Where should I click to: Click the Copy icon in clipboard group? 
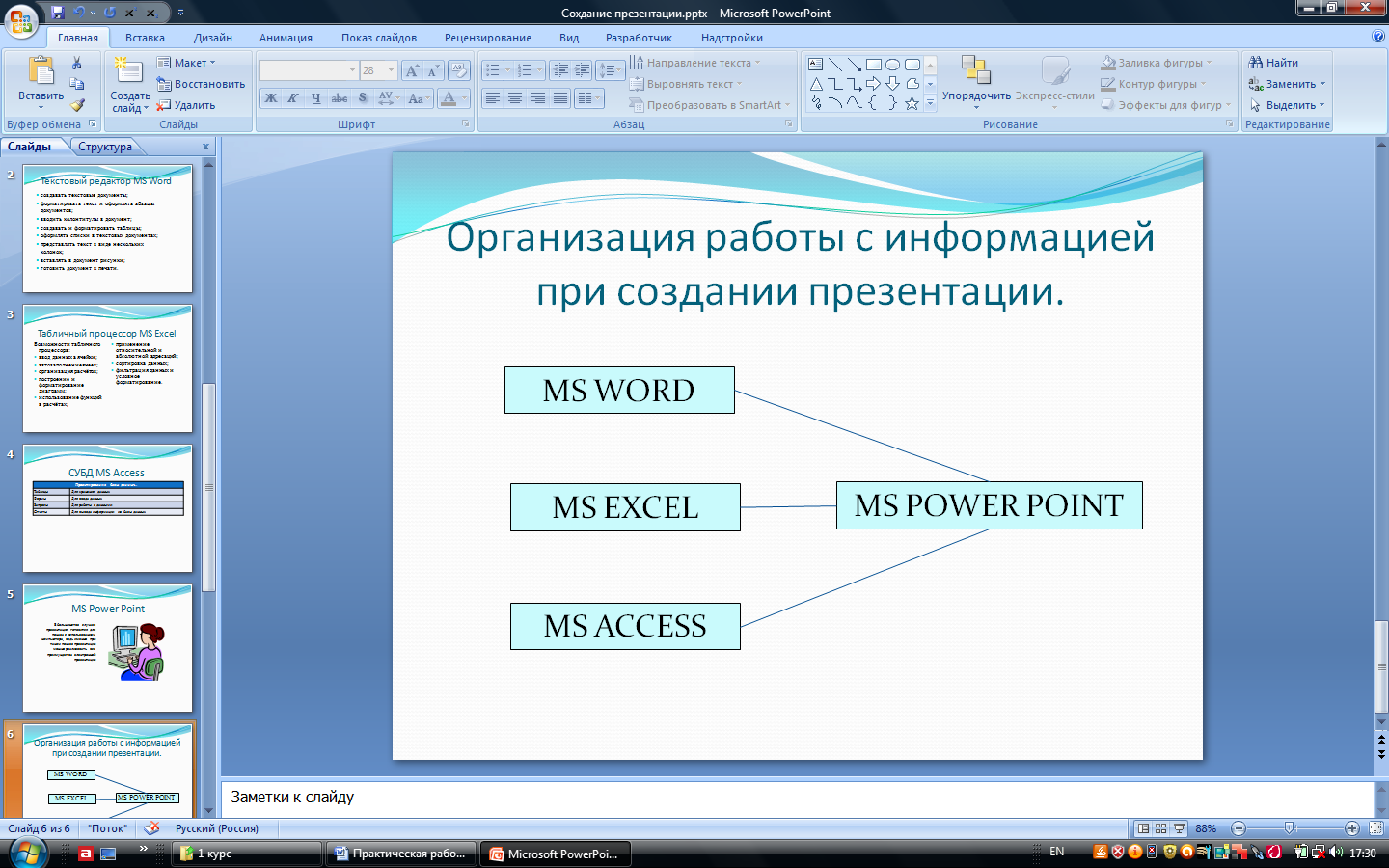pos(77,84)
